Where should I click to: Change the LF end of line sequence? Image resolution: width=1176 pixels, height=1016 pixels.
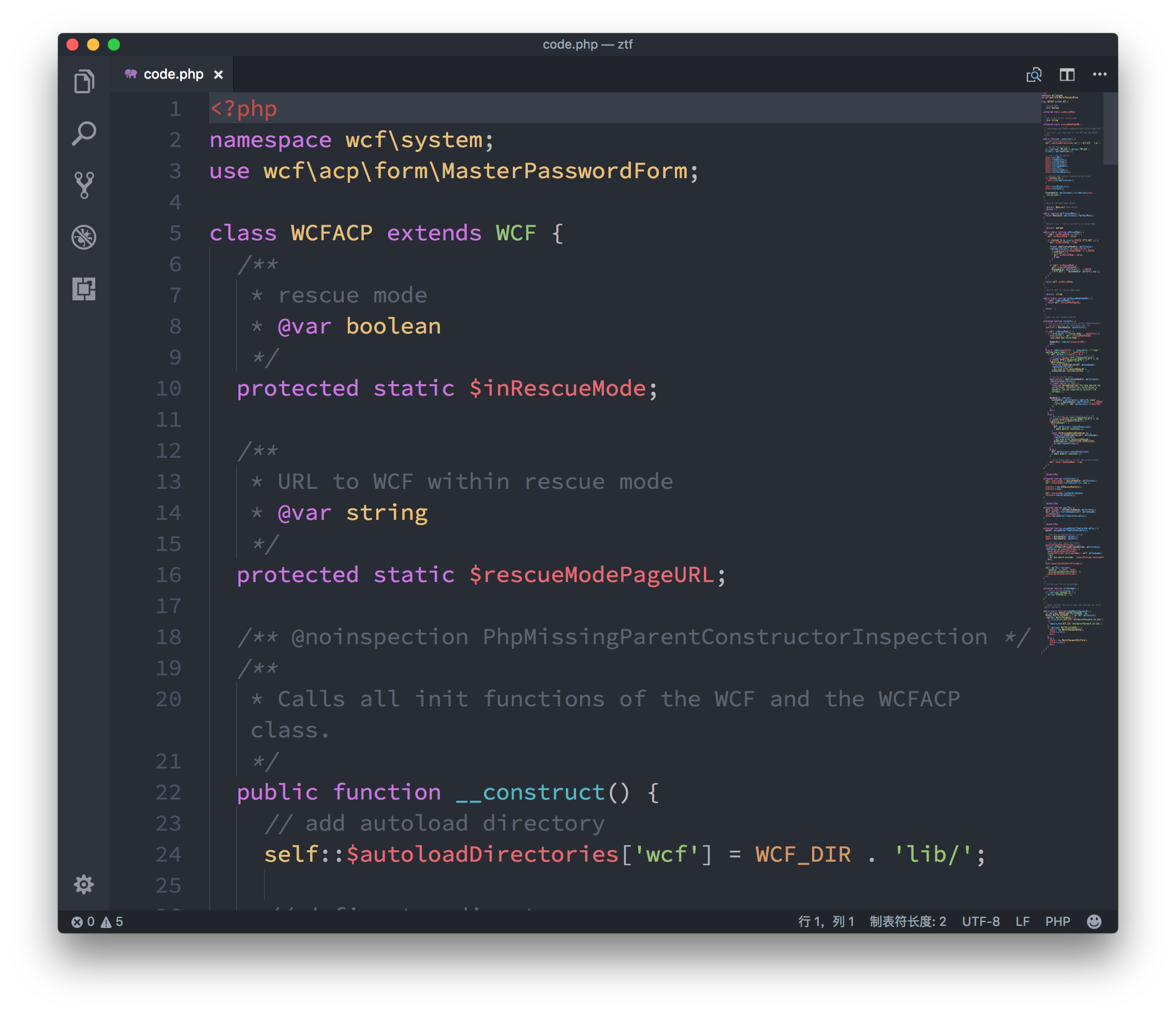[x=1022, y=921]
